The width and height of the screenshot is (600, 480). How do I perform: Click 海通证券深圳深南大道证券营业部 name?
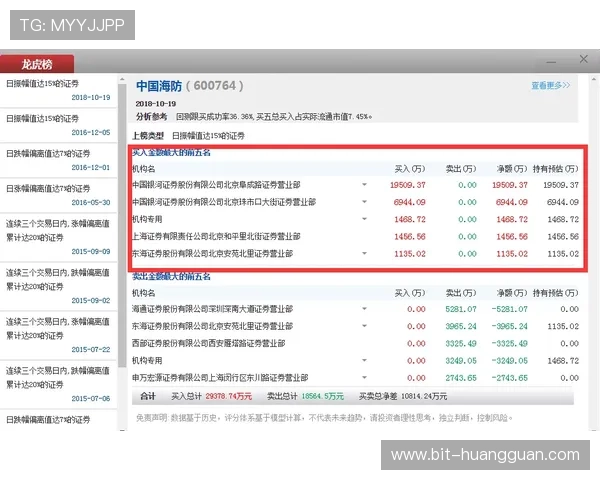click(212, 309)
